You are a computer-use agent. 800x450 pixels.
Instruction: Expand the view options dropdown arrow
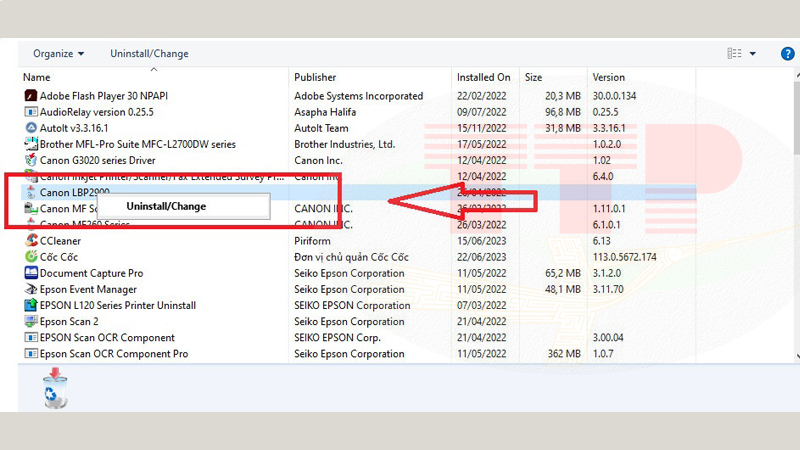click(x=753, y=54)
